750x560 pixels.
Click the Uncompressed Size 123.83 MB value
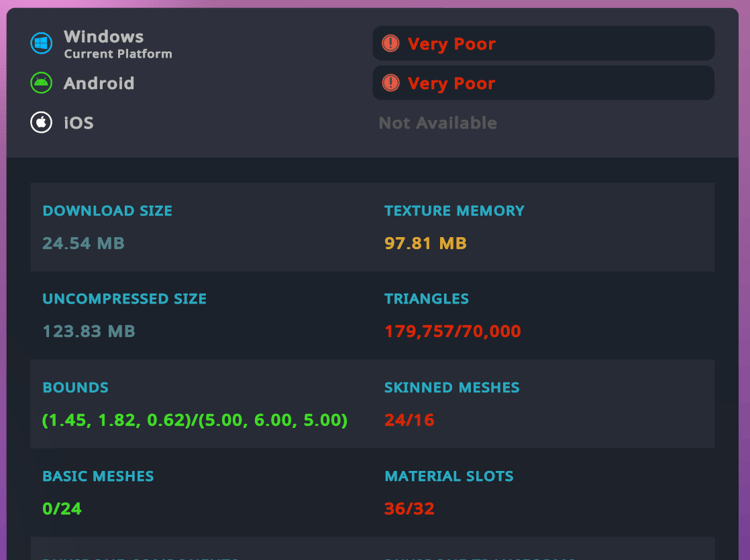89,331
